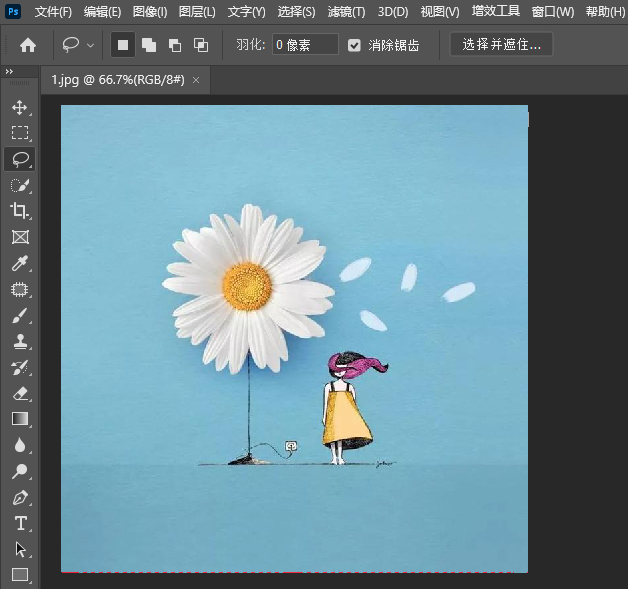Choose Subtract from Selection mode
The height and width of the screenshot is (589, 628).
pos(175,45)
